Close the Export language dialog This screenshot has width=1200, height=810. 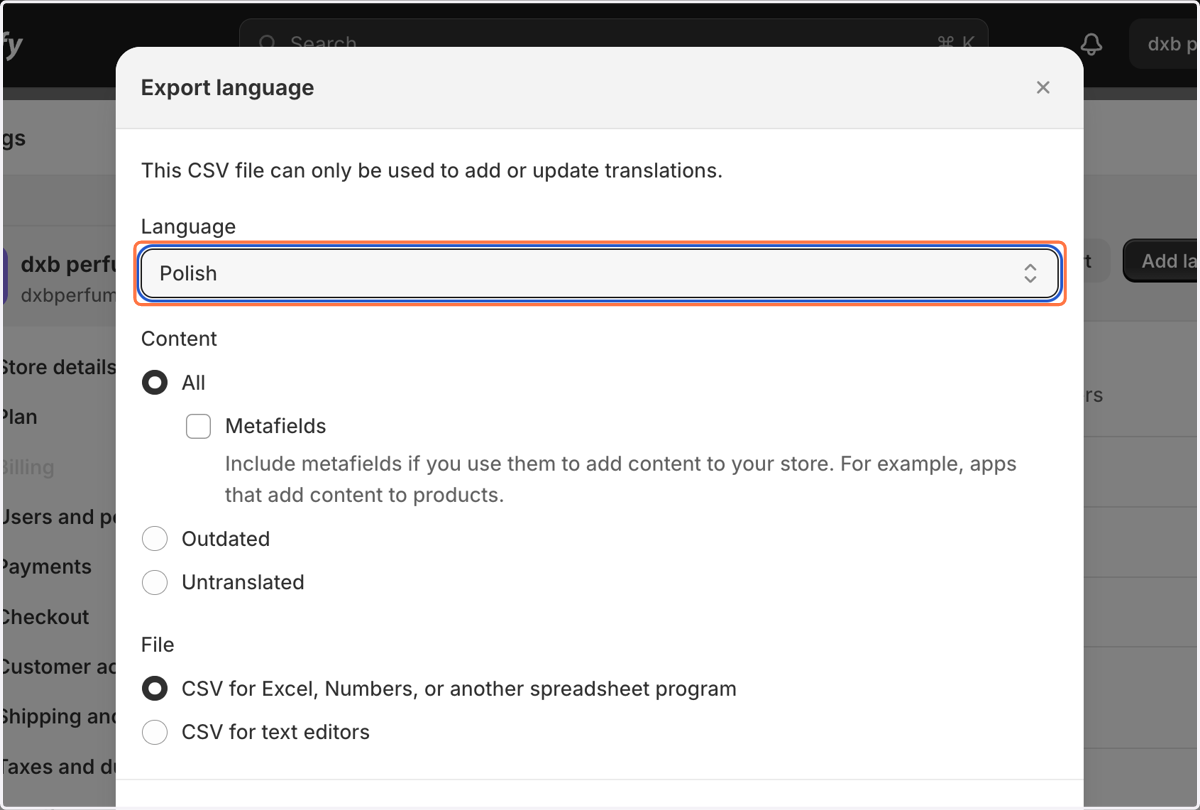[x=1043, y=88]
